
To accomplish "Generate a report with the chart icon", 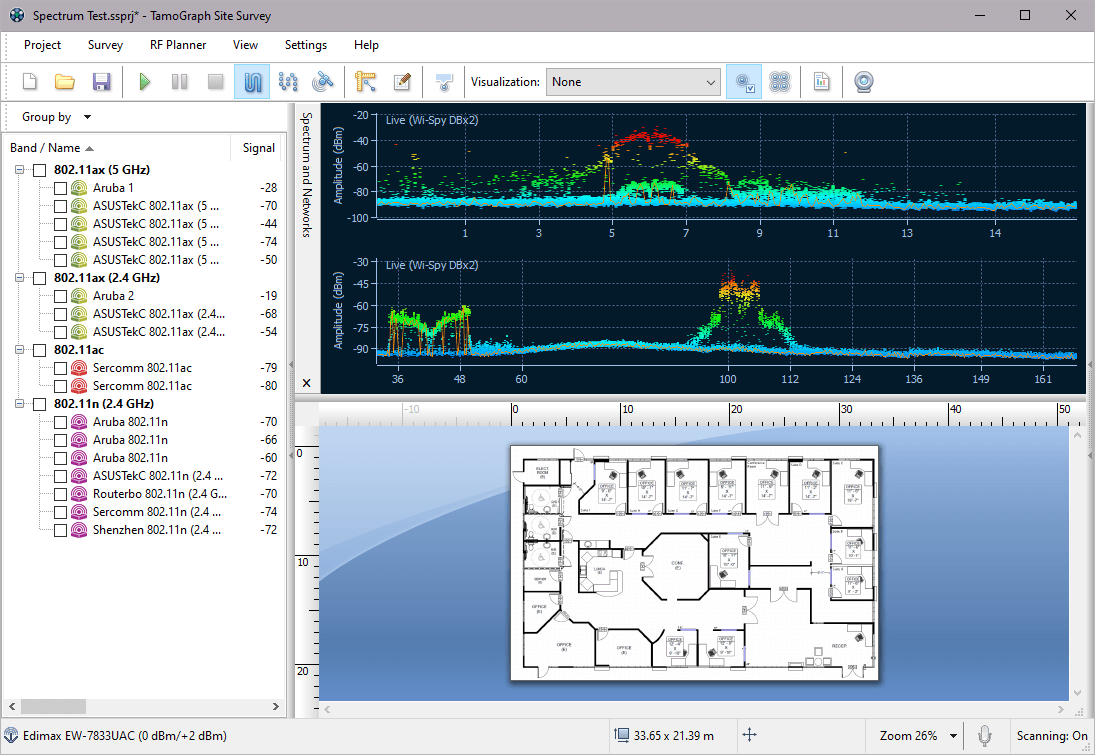I will tap(821, 82).
